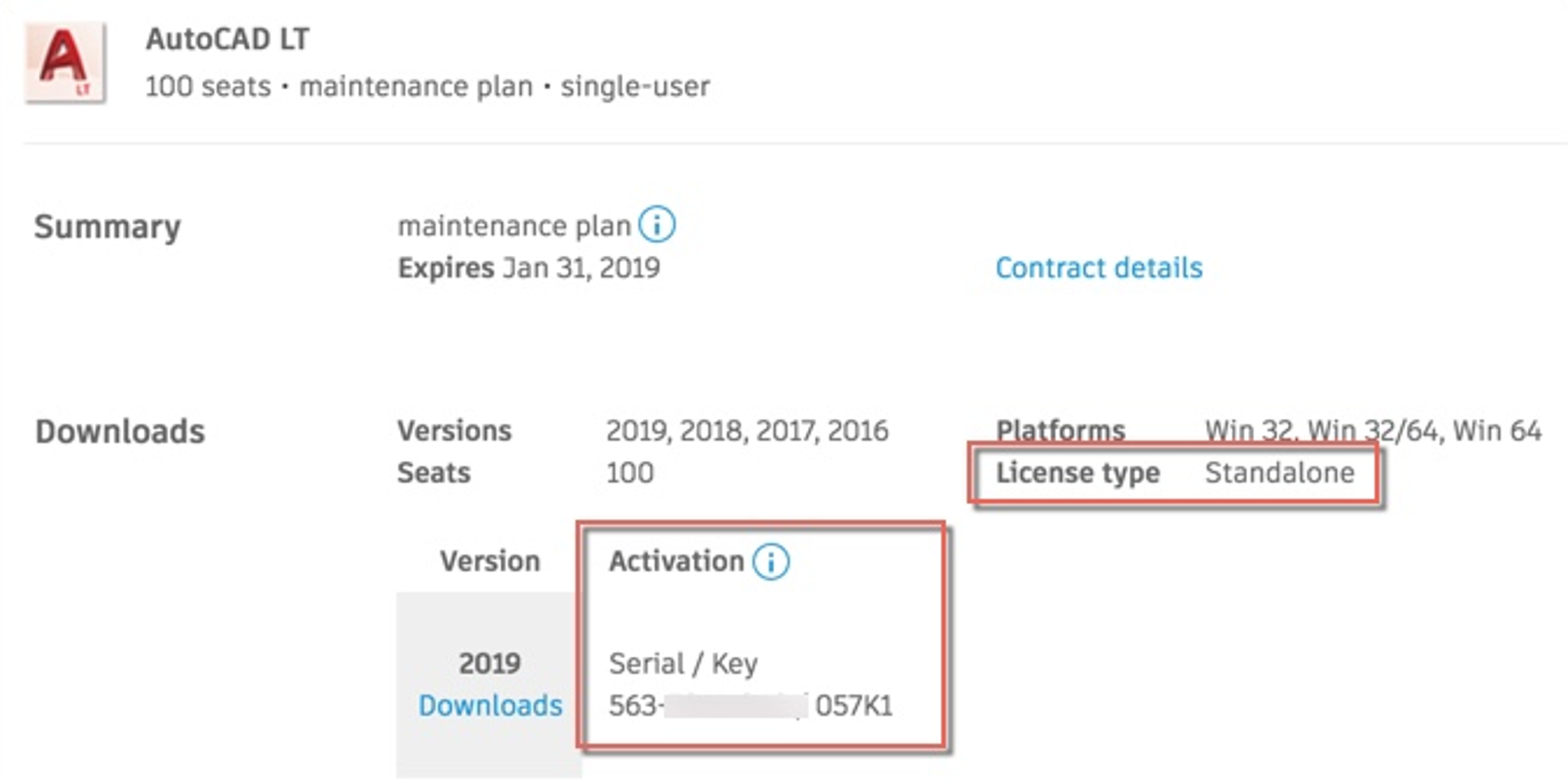This screenshot has width=1568, height=781.
Task: Click the Versions label
Action: point(454,431)
